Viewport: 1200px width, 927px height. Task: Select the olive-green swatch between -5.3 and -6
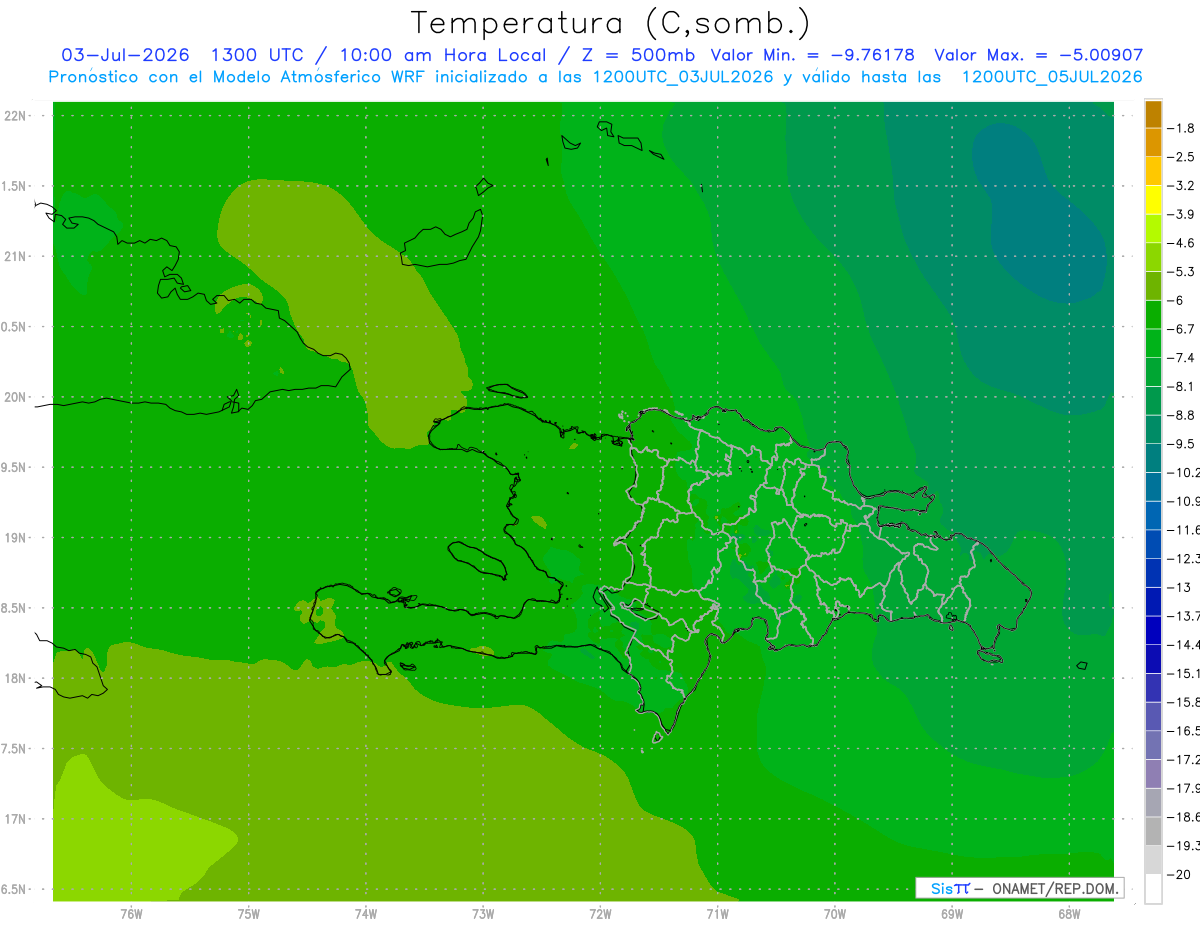pyautogui.click(x=1153, y=286)
